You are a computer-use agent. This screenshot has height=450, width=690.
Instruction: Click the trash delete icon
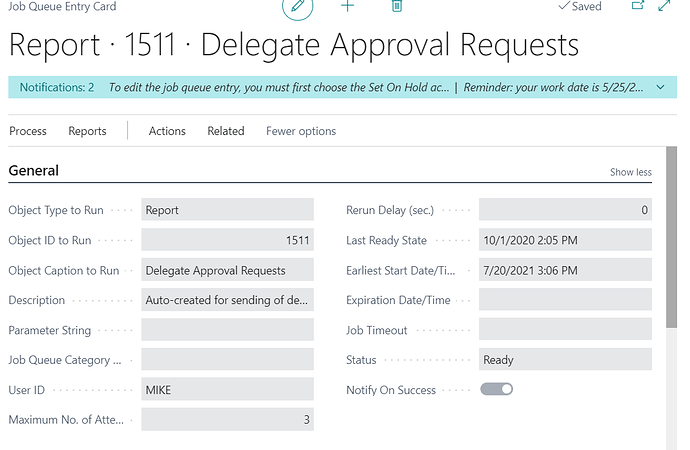[397, 6]
